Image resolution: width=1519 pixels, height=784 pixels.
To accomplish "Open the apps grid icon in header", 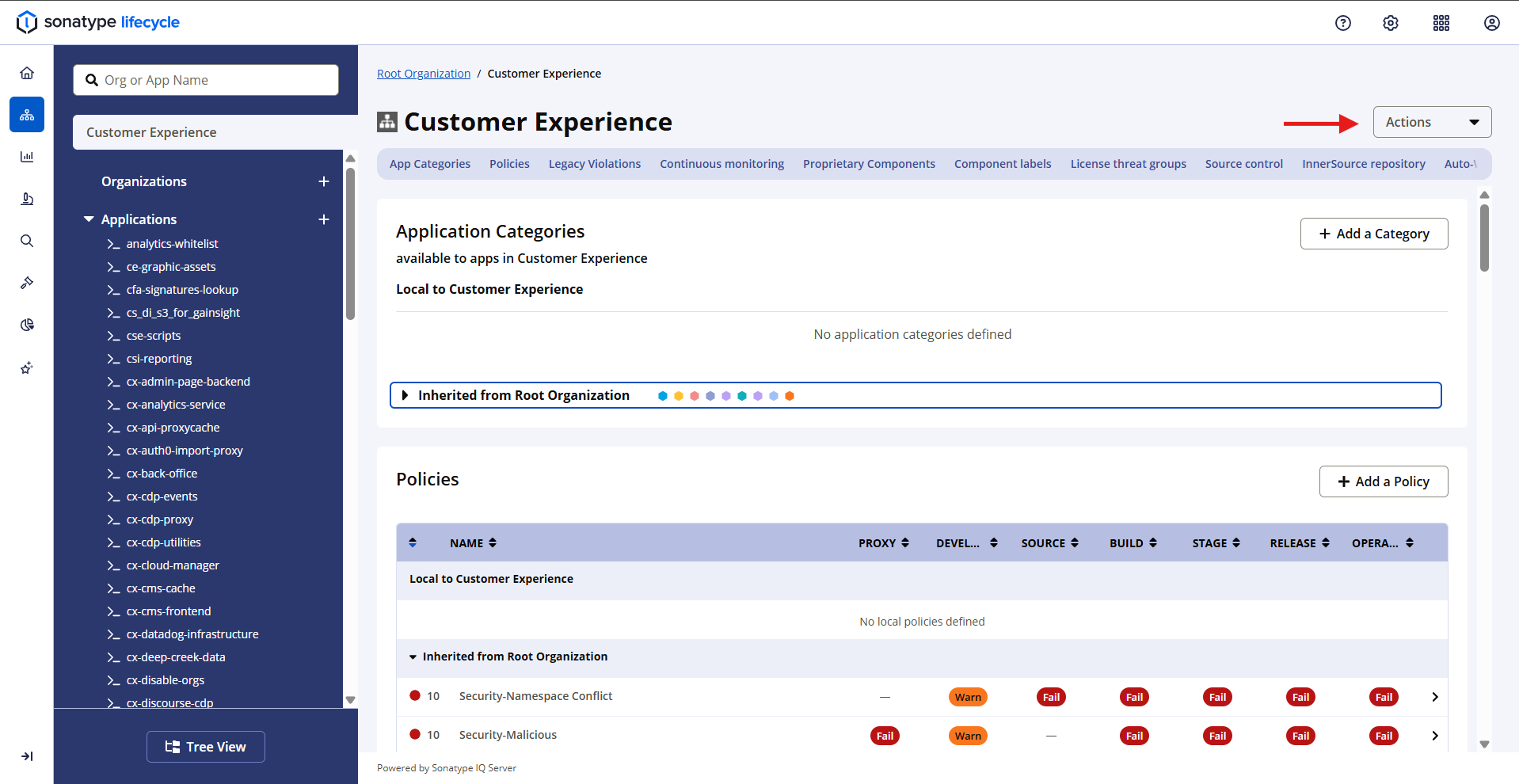I will tap(1441, 23).
